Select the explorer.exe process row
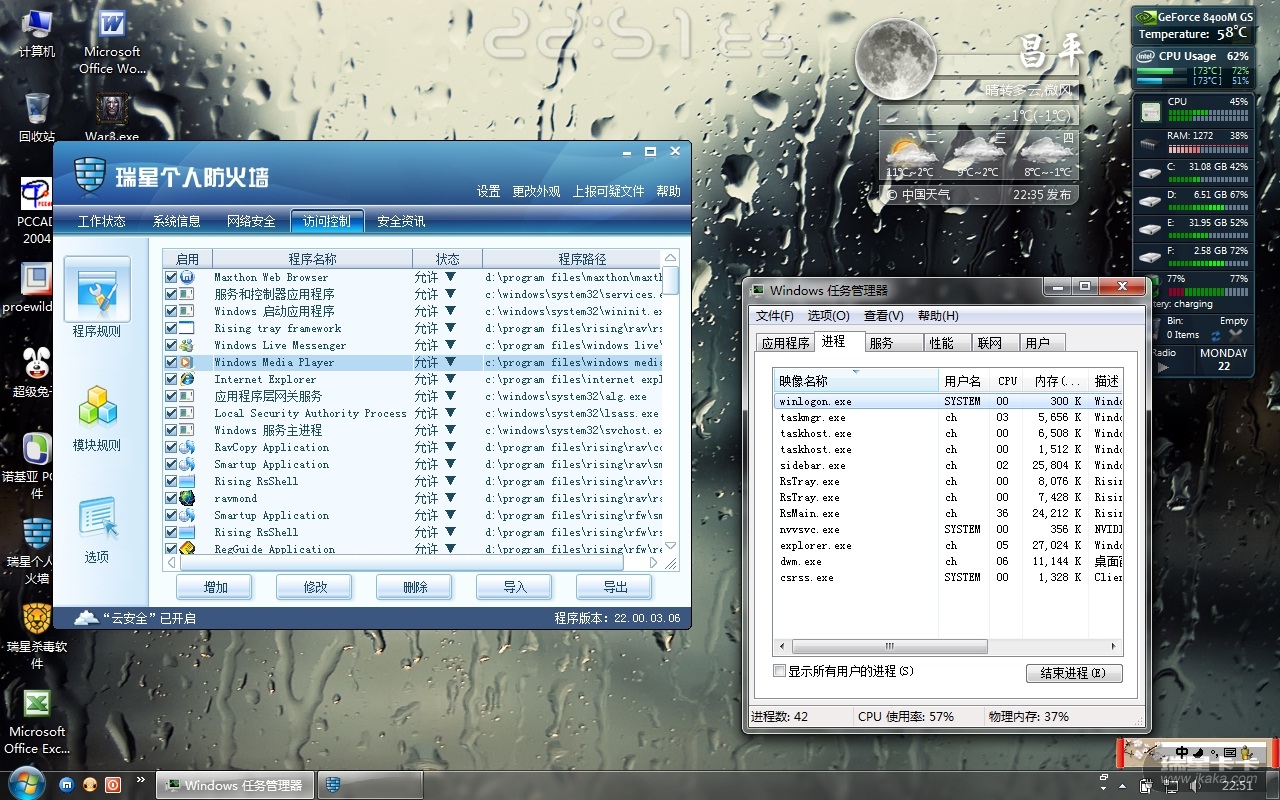 [x=816, y=545]
